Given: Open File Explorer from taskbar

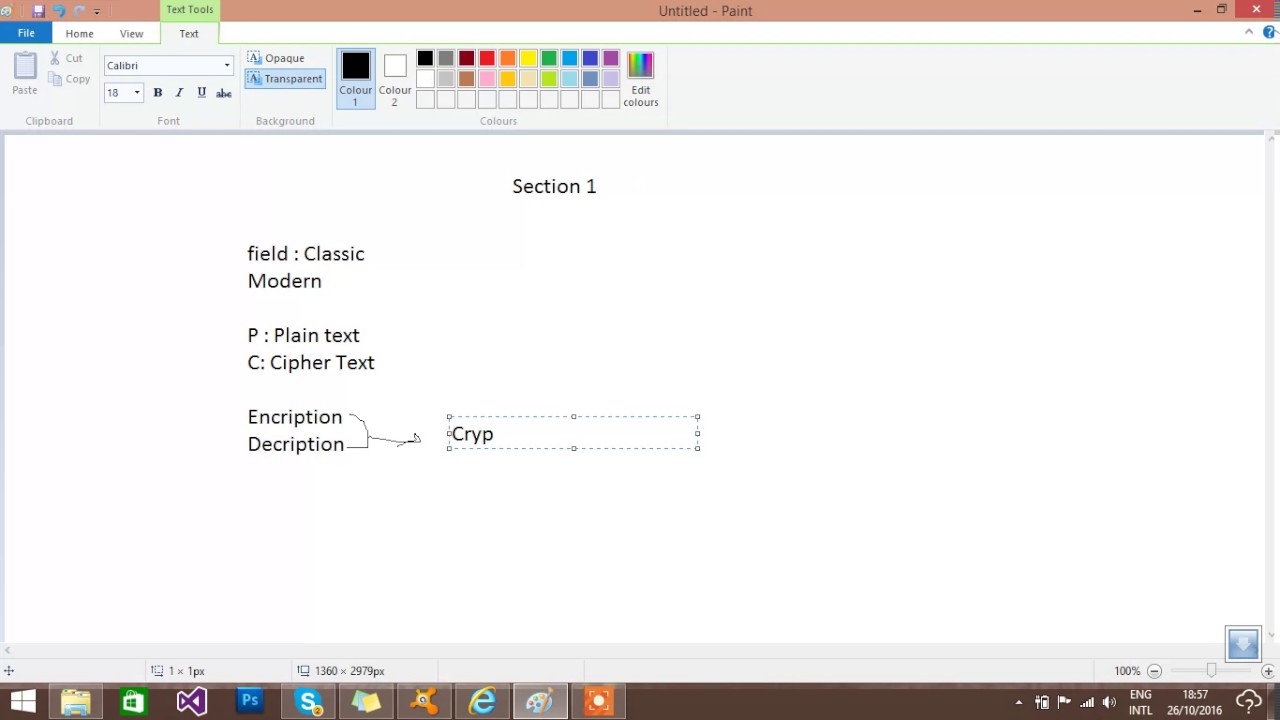Looking at the screenshot, I should 76,702.
